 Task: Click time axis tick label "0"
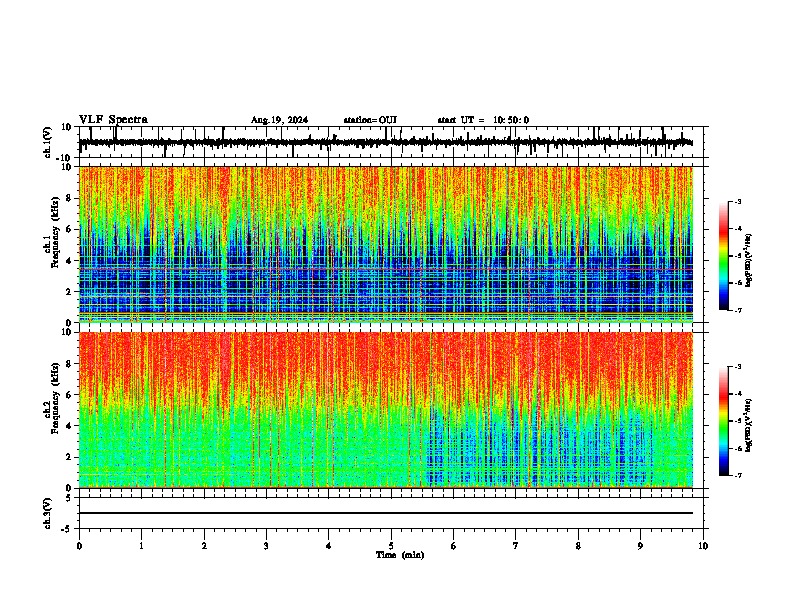coord(79,546)
